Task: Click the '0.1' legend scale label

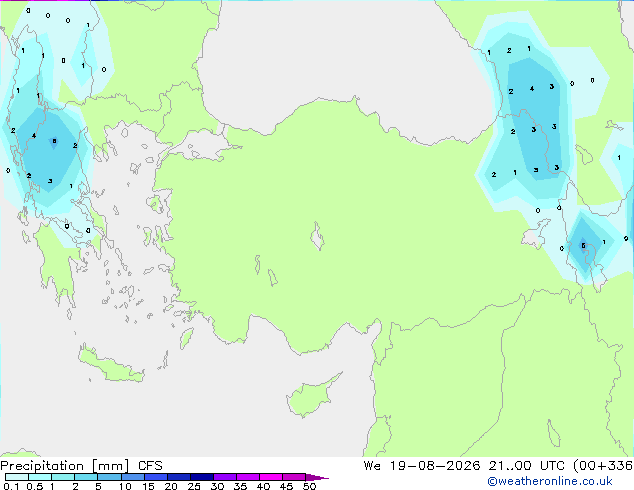Action: (11, 486)
